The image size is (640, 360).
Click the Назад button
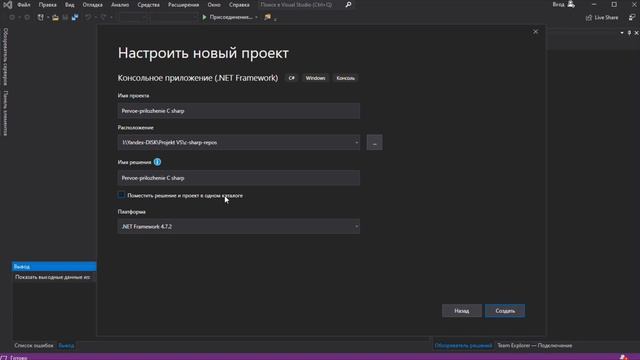[462, 311]
